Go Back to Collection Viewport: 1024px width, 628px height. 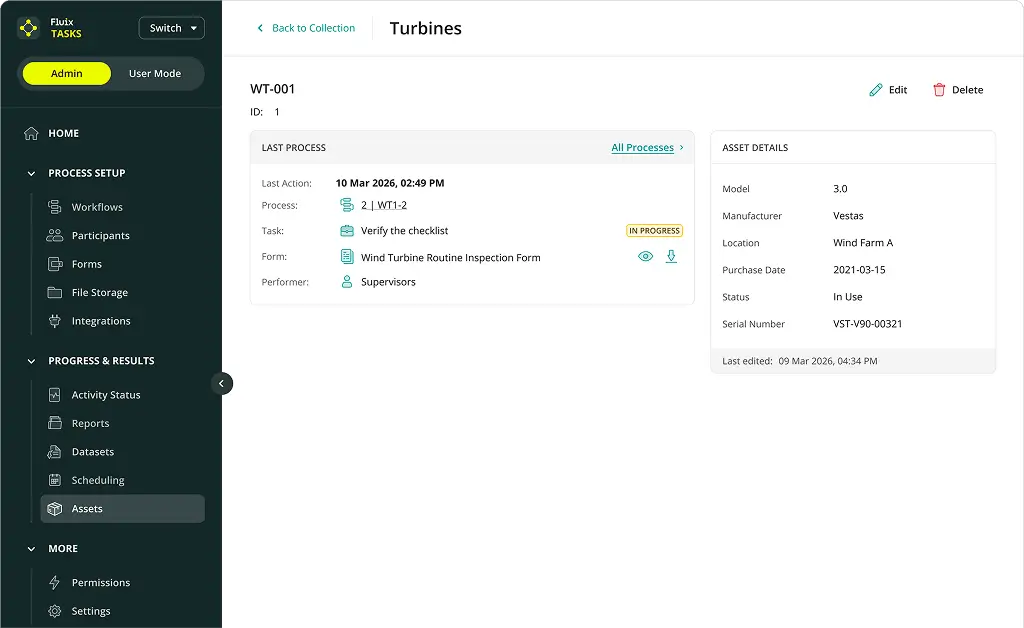coord(306,28)
